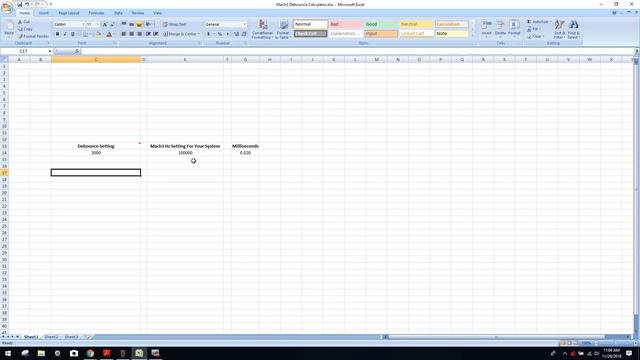640x360 pixels.
Task: Apply the Comma Style format
Action: tap(227, 34)
